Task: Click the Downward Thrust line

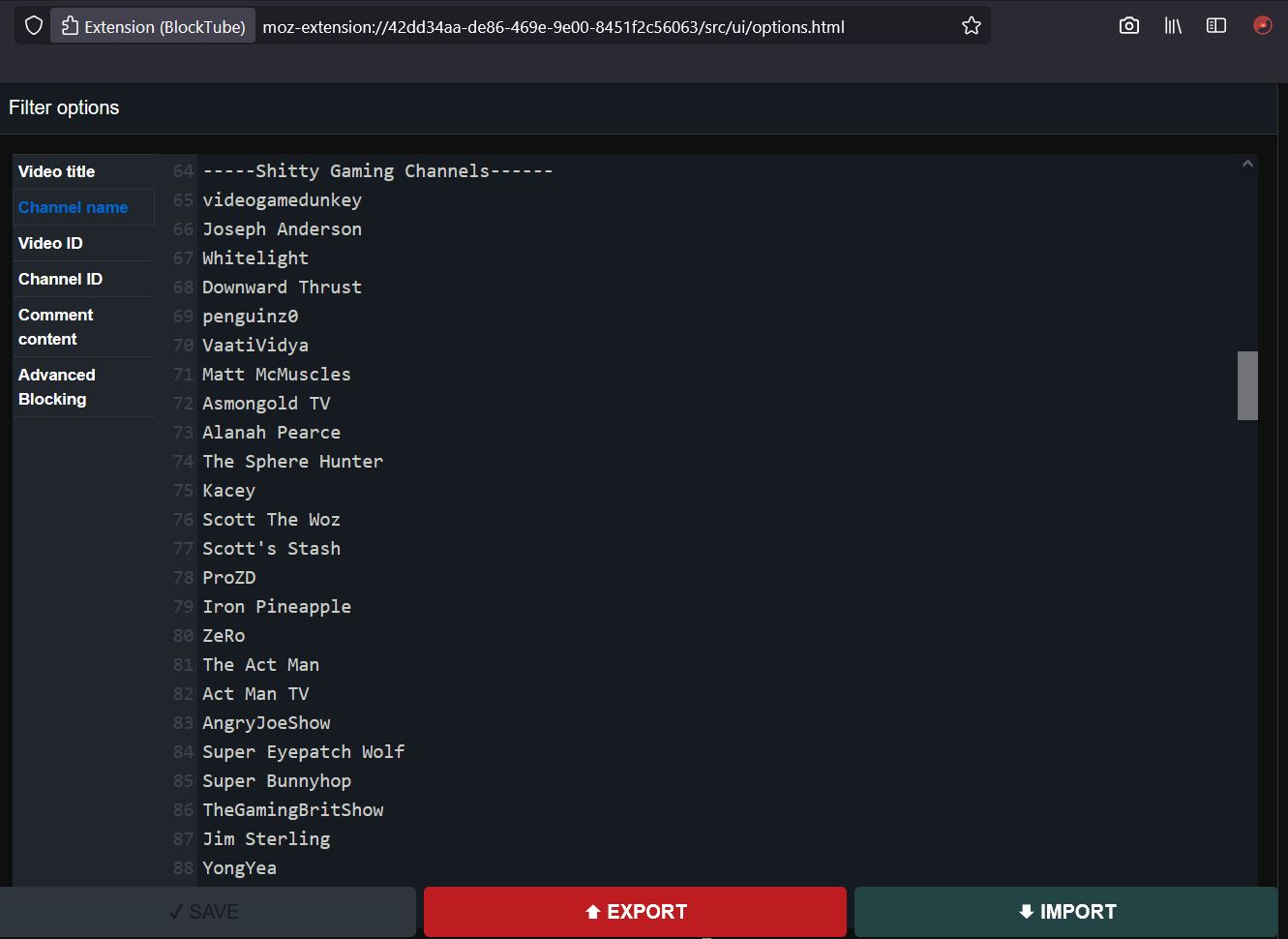Action: (282, 288)
